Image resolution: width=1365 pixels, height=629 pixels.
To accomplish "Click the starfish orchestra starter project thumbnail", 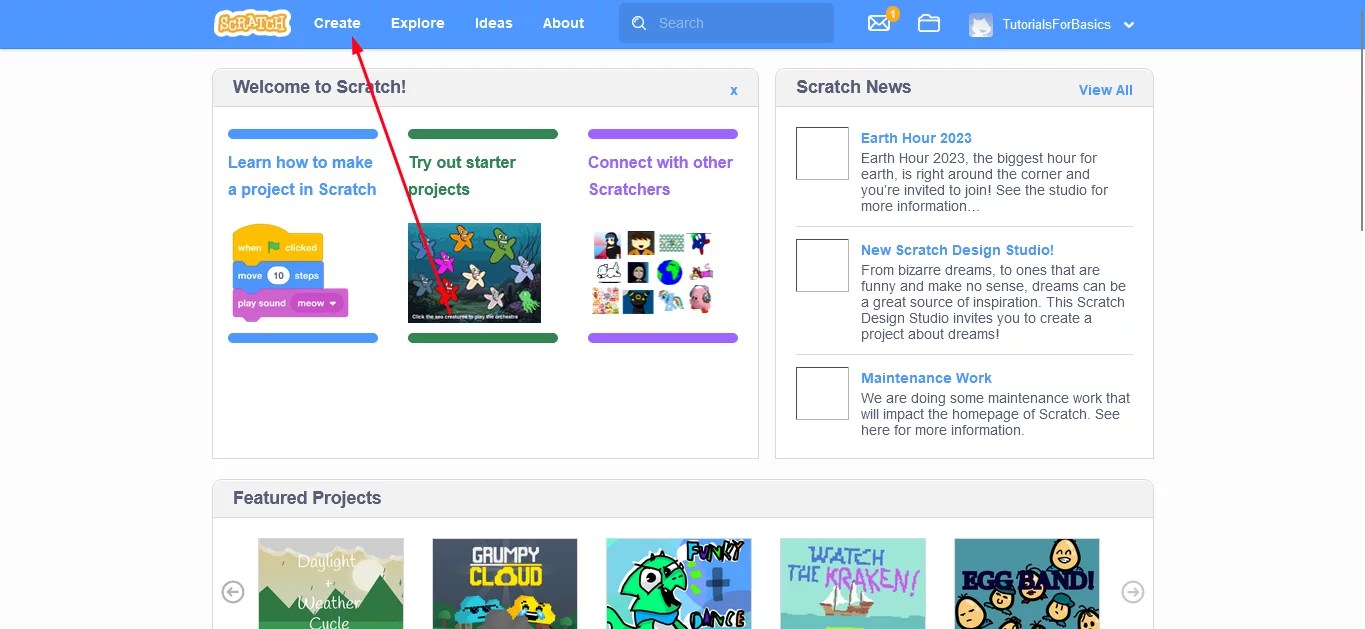I will [x=474, y=272].
